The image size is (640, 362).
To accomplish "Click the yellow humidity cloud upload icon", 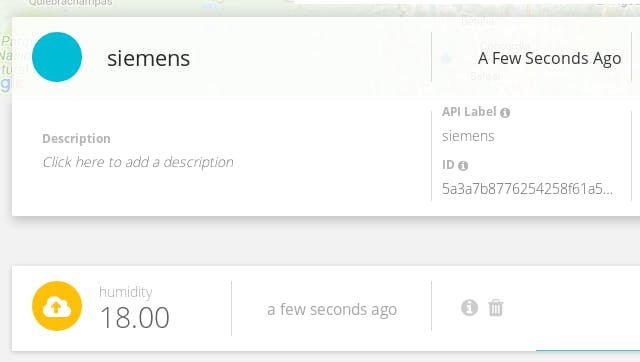I will pyautogui.click(x=57, y=306).
